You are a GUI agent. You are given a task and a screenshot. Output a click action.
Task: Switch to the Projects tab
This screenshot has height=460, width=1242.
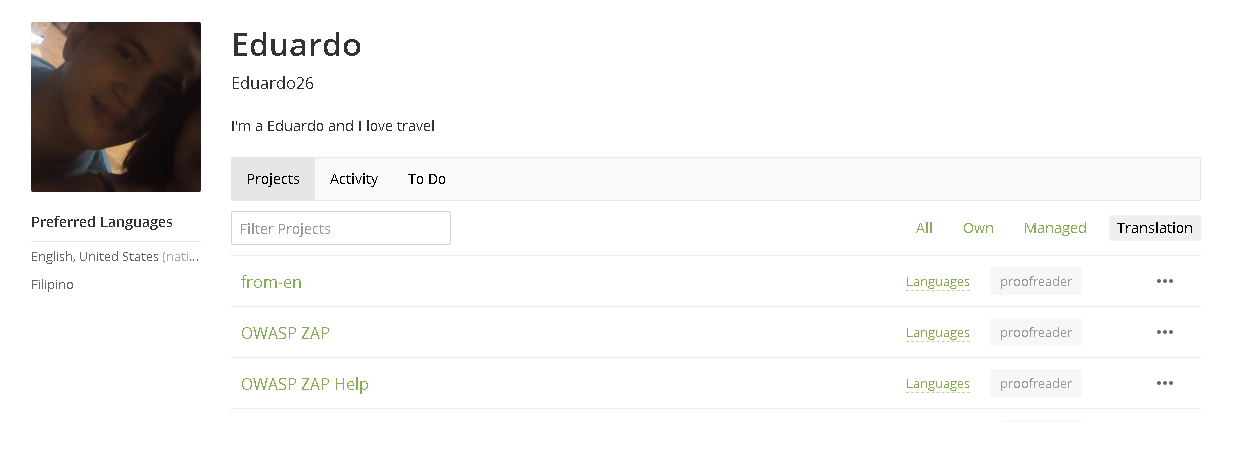pyautogui.click(x=273, y=179)
